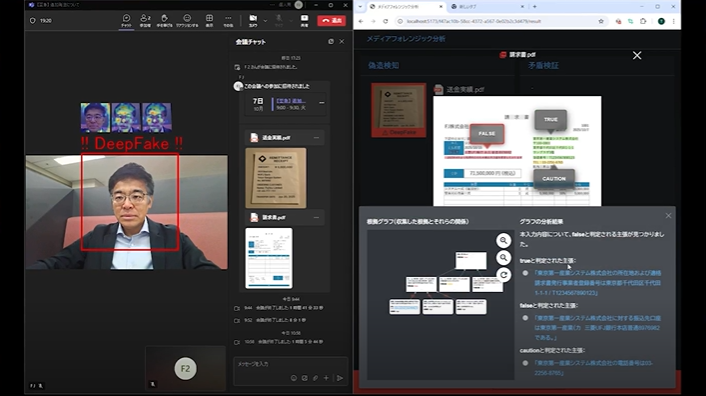706x396 pixels.
Task: Show the meeting participants list
Action: (145, 20)
